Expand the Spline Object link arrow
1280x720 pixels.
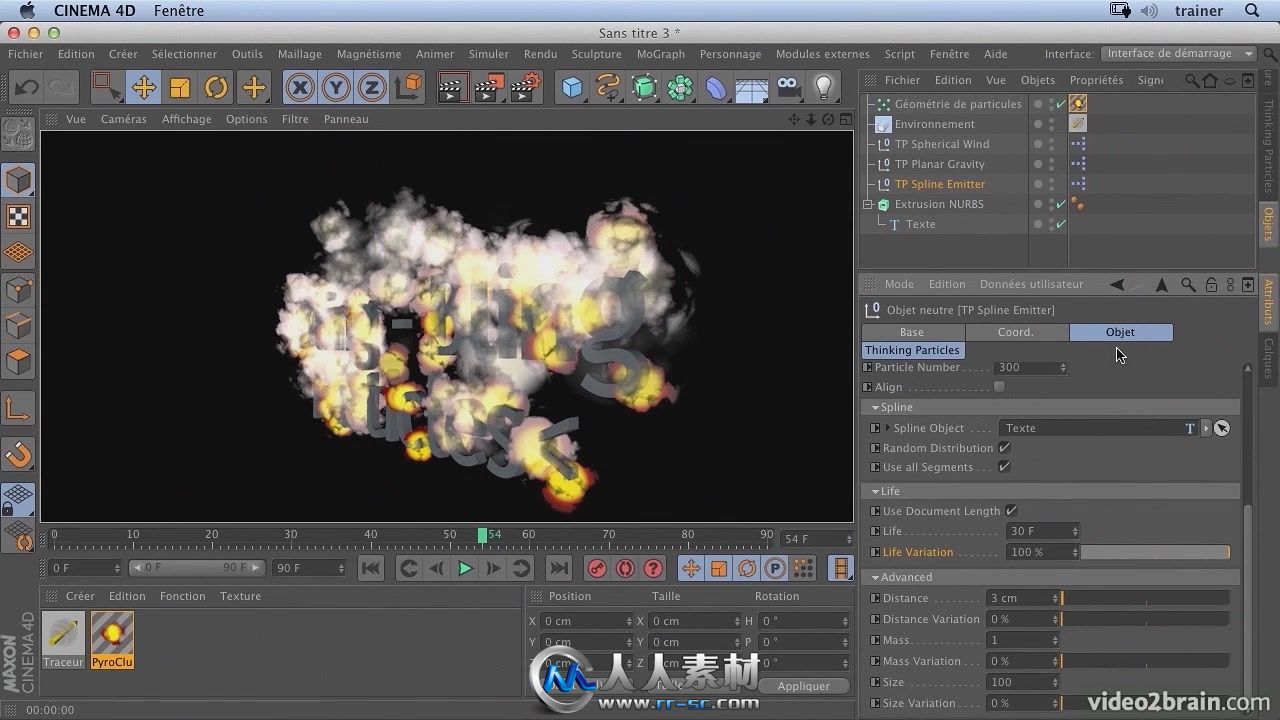click(887, 428)
